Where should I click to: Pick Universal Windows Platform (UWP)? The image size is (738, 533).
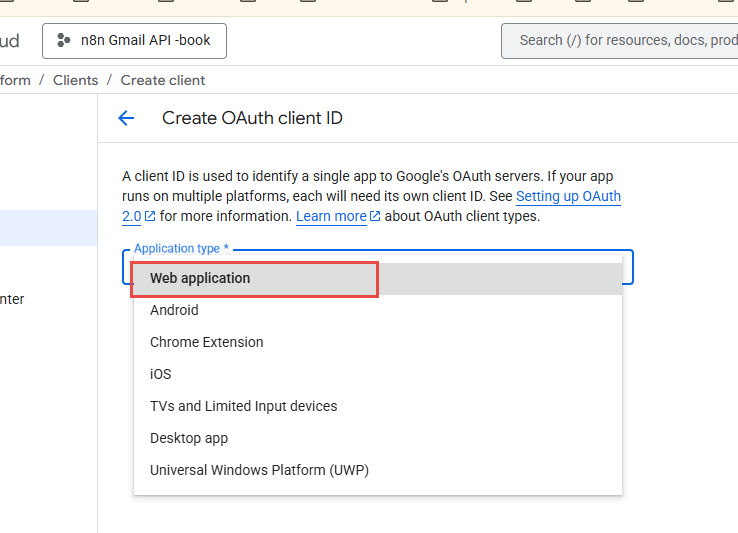click(x=259, y=470)
